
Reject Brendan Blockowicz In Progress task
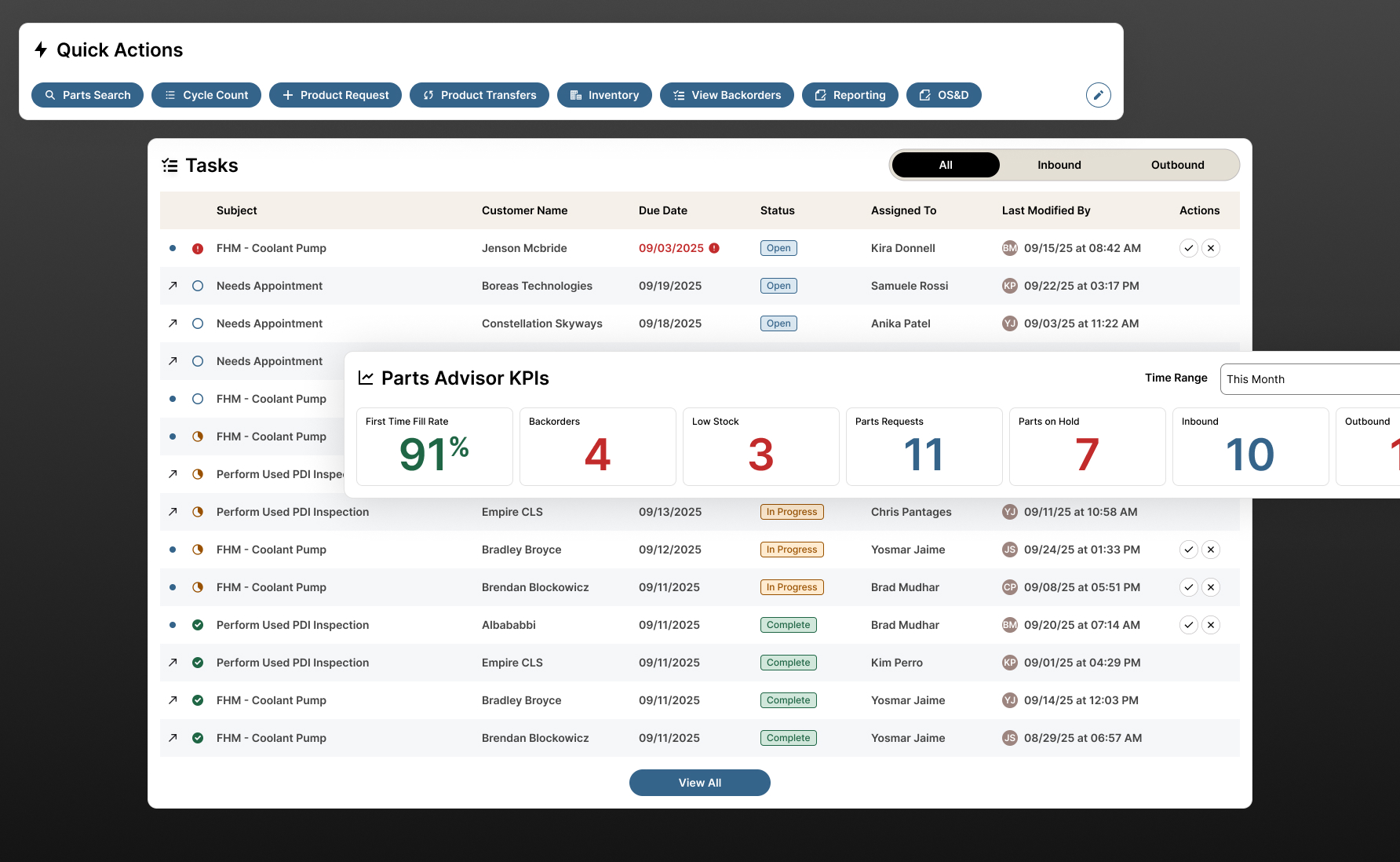click(1211, 587)
